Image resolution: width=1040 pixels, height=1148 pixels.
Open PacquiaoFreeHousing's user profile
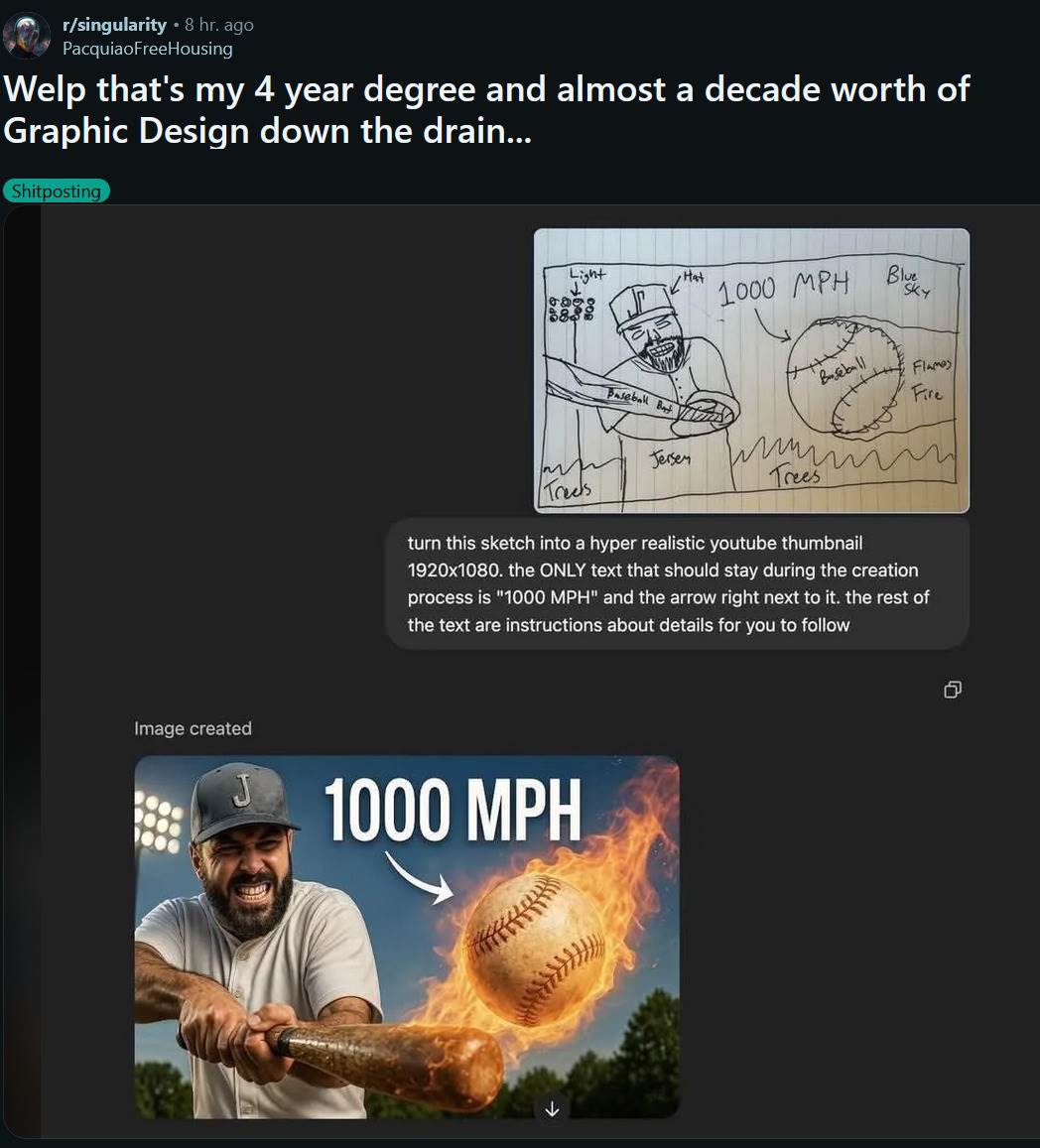[147, 49]
